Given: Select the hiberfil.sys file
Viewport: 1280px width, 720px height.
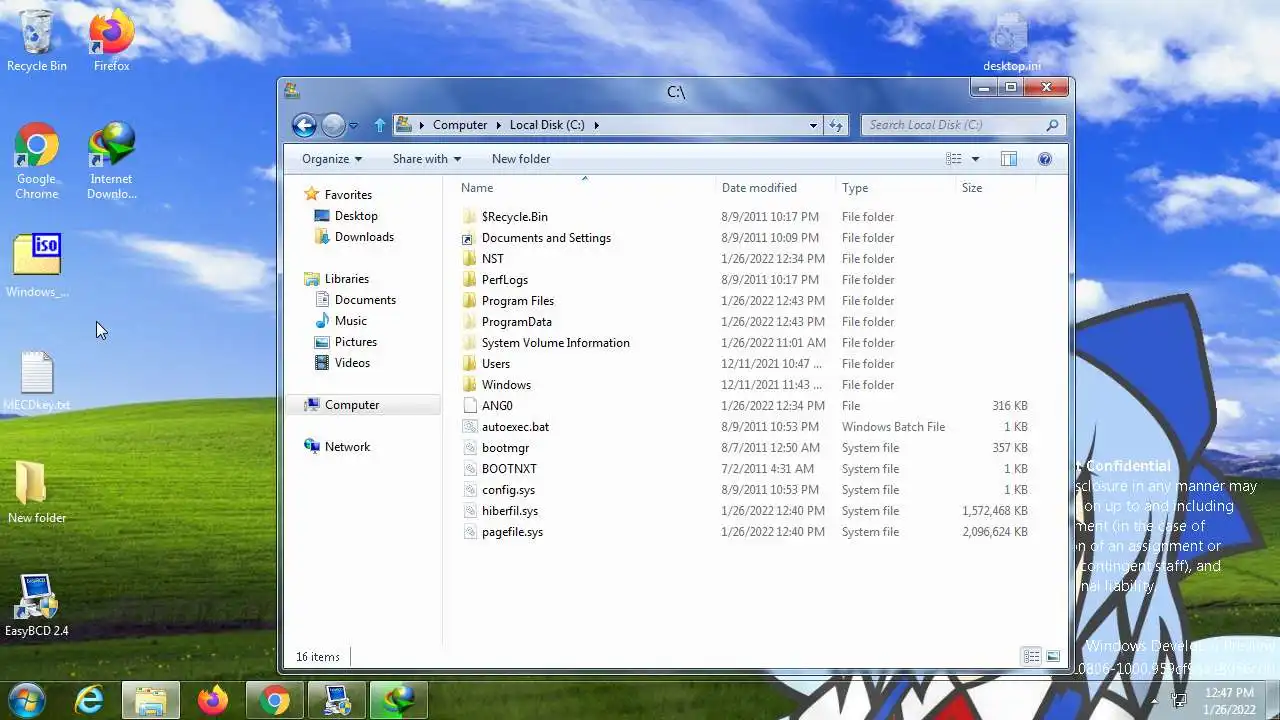Looking at the screenshot, I should [745, 511].
